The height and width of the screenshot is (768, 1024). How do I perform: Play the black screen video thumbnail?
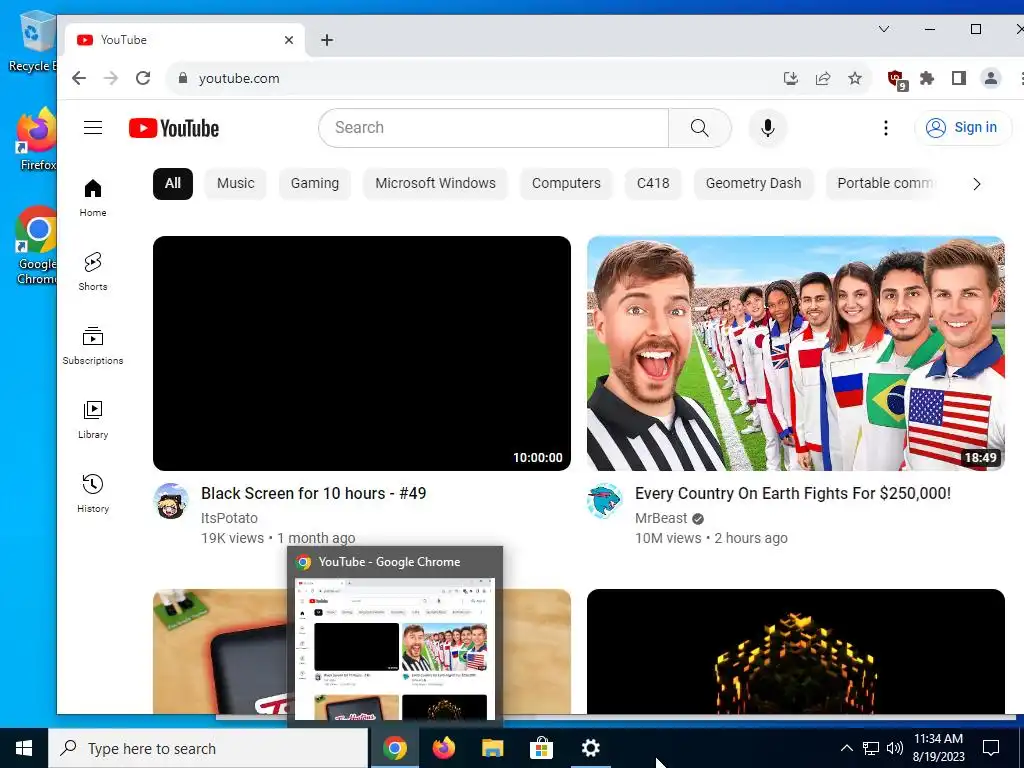(x=362, y=353)
